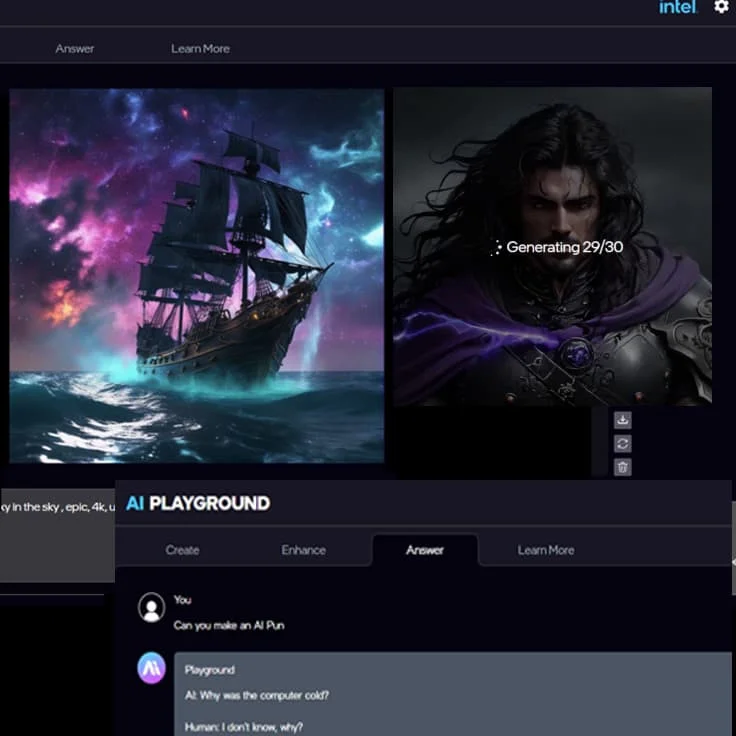Click the AI PLAYGROUND logo
Viewport: 736px width, 736px height.
(198, 503)
